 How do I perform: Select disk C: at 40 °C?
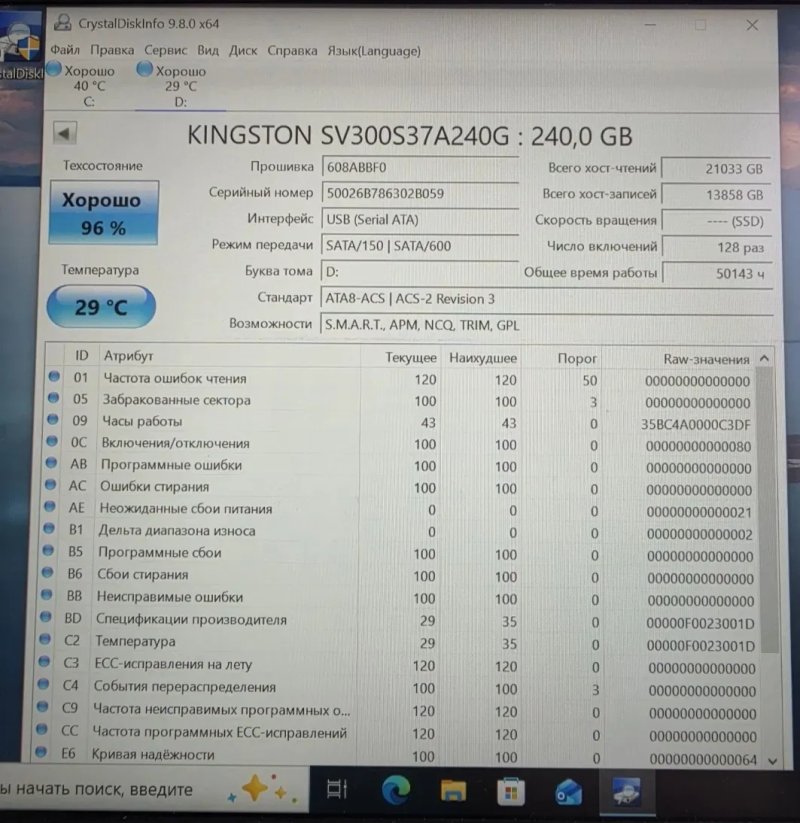click(x=82, y=86)
